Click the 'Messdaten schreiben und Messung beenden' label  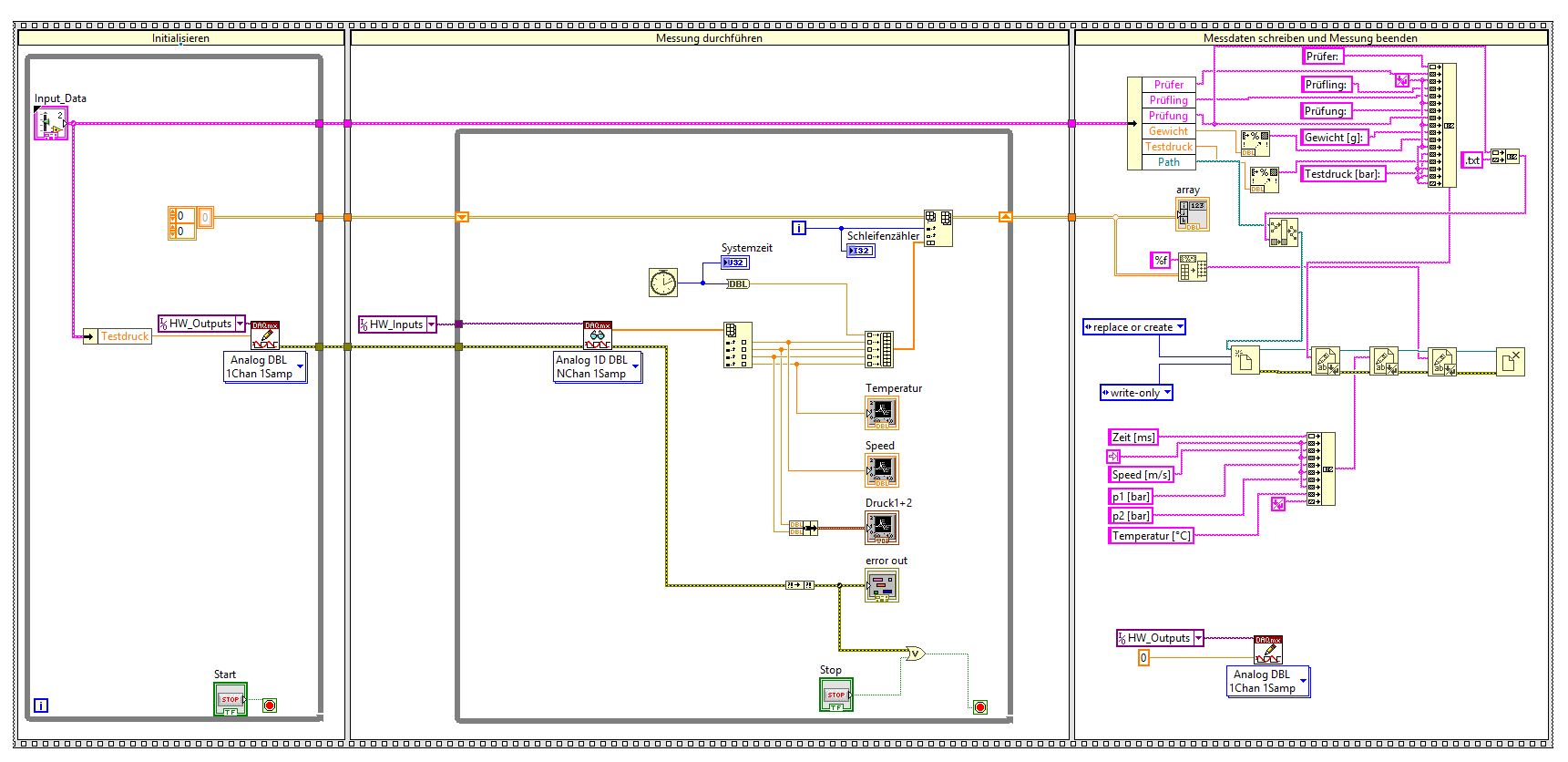(x=1310, y=38)
